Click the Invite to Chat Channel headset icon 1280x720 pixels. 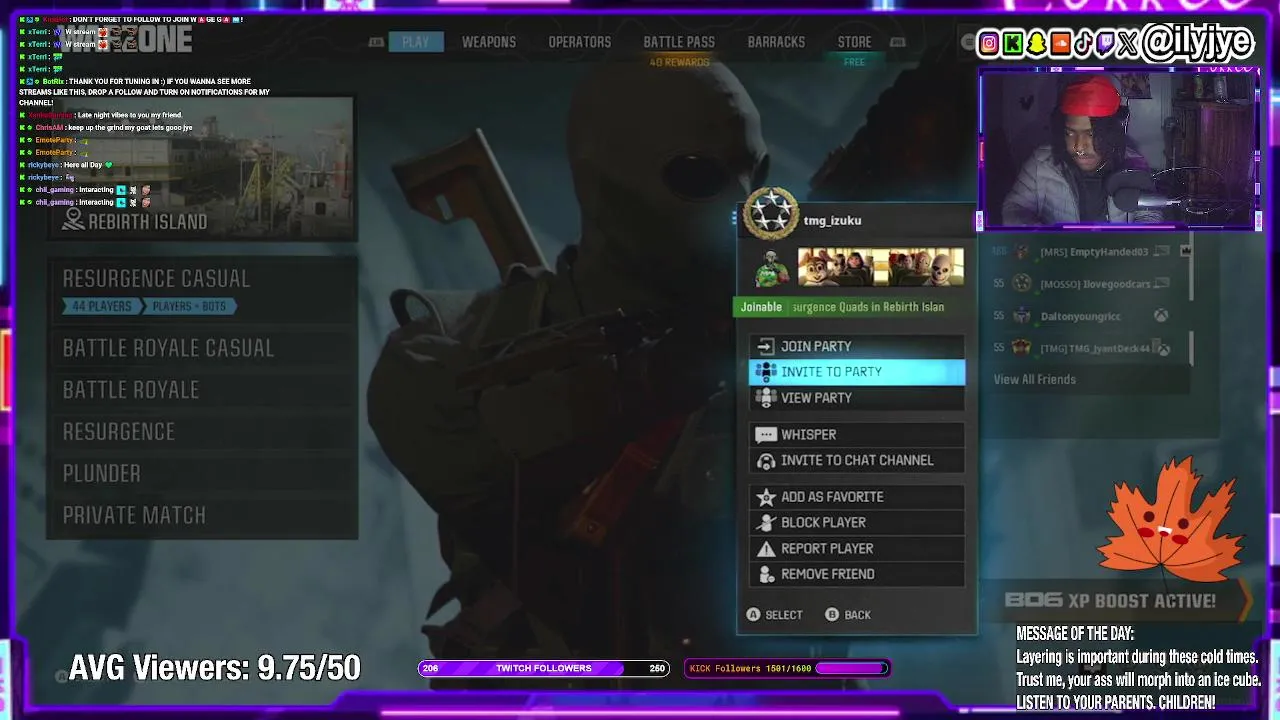[766, 461]
